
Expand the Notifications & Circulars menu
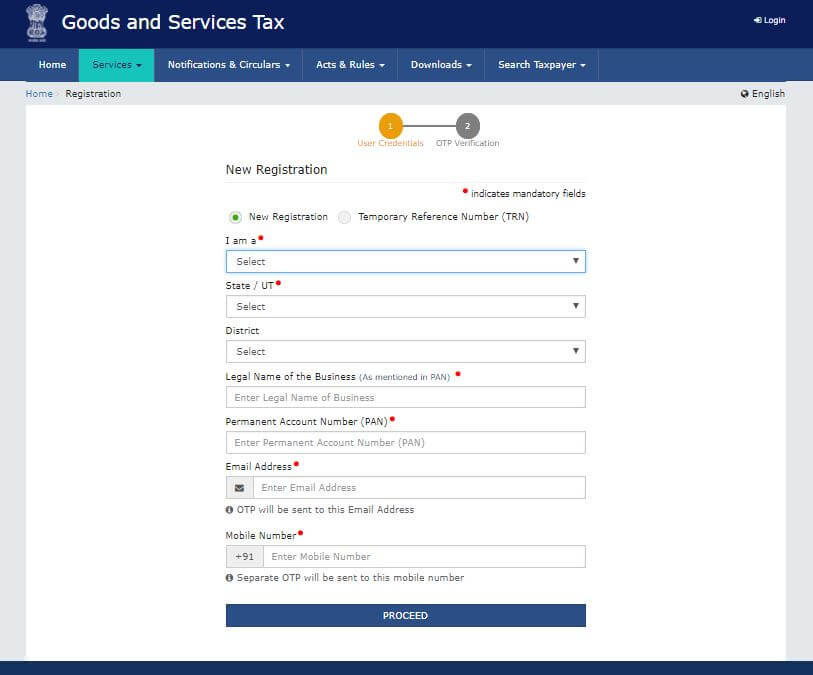tap(228, 65)
